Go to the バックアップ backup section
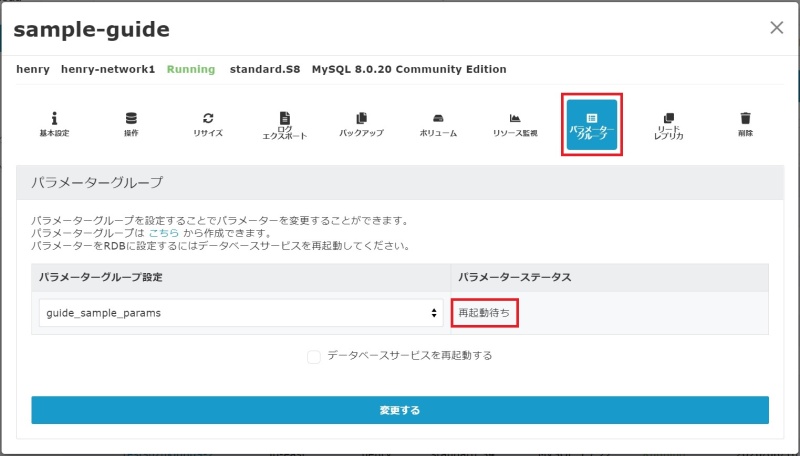The height and width of the screenshot is (456, 800). point(361,124)
